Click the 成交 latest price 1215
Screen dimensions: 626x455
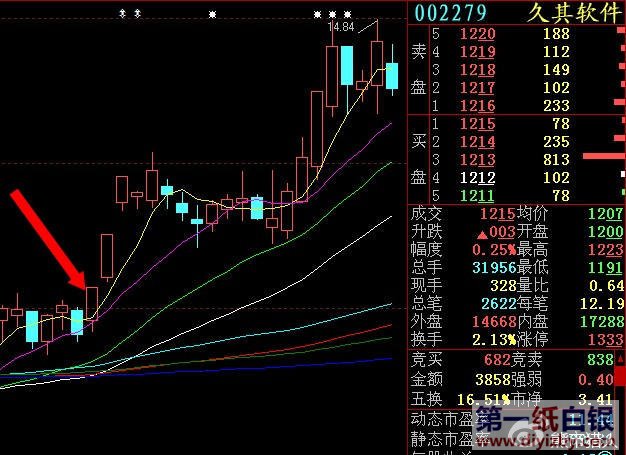click(x=497, y=214)
